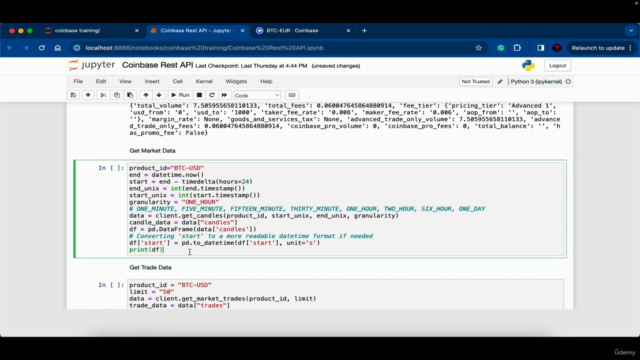Interrupt the kernel with stop icon
Image resolution: width=640 pixels, height=360 pixels.
pos(199,95)
